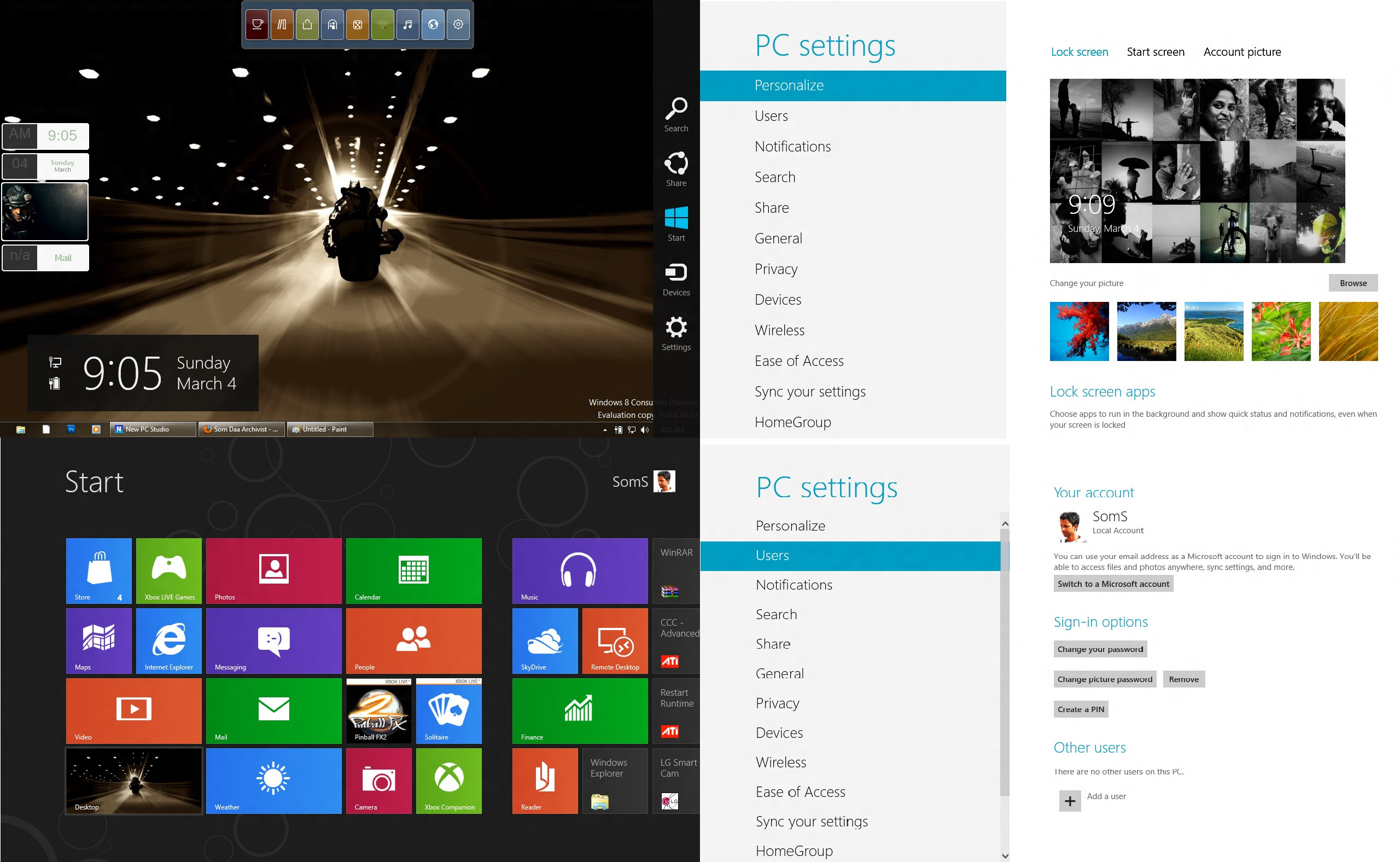
Task: Show hidden icons with tray arrow
Action: 605,430
